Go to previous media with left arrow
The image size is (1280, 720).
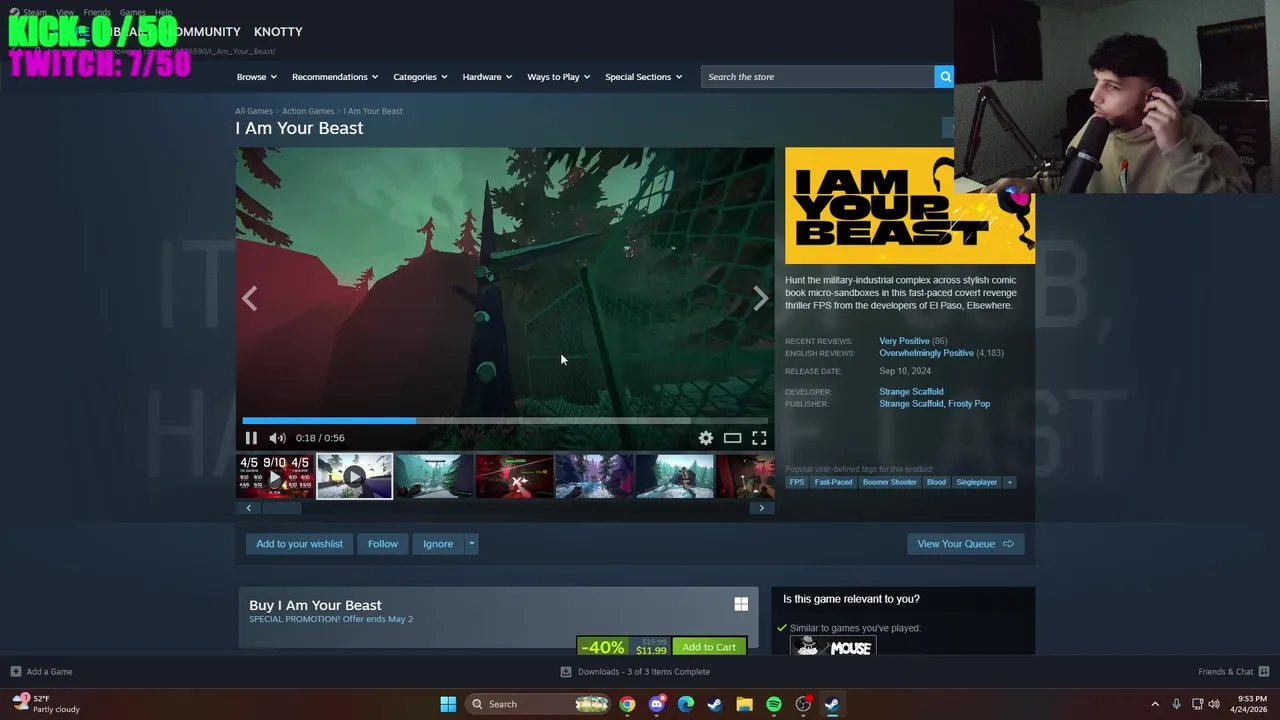(x=250, y=298)
